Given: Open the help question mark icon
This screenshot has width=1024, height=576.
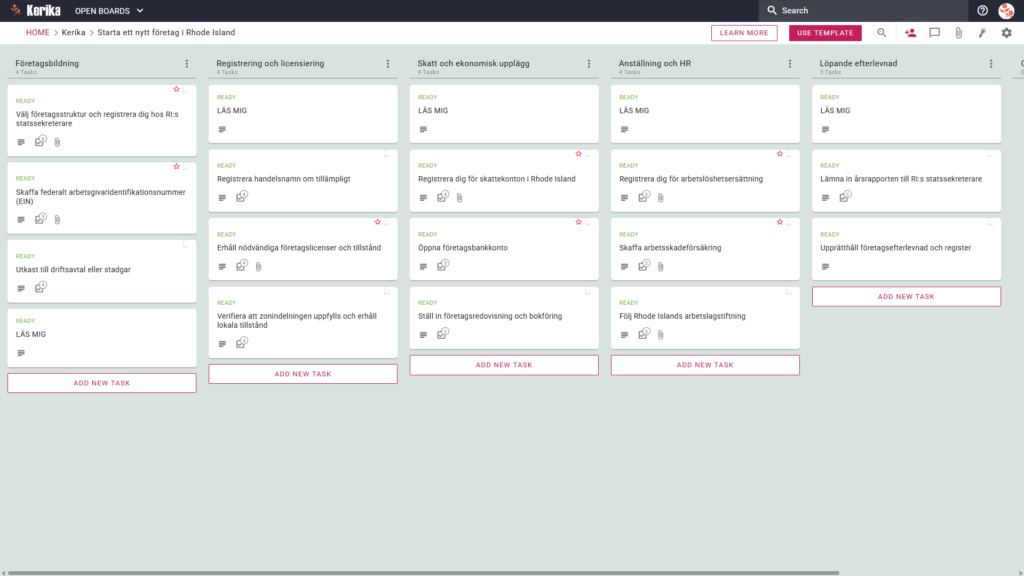Looking at the screenshot, I should click(x=982, y=10).
